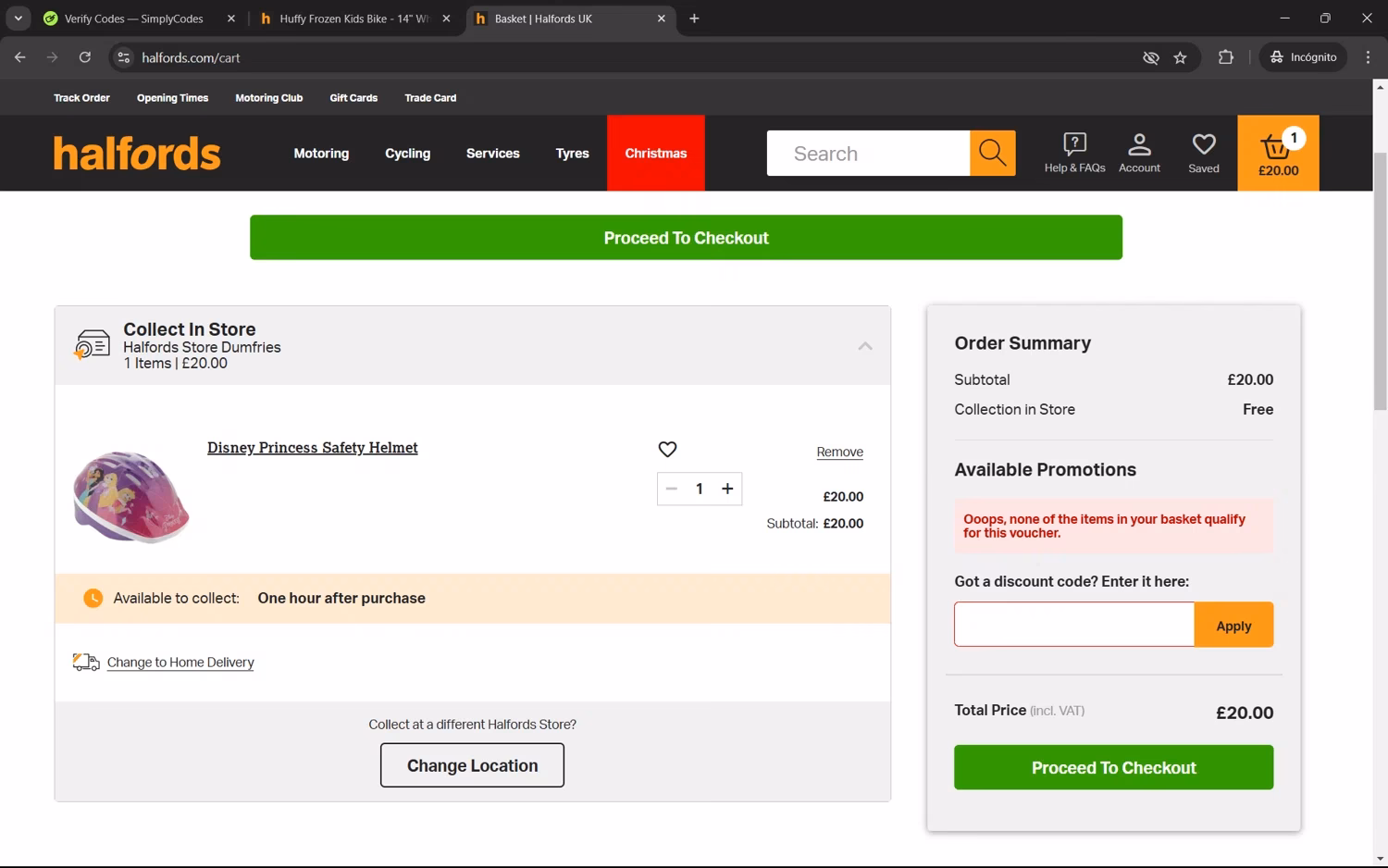Bookmark this page with star icon
This screenshot has width=1388, height=868.
pyautogui.click(x=1180, y=57)
